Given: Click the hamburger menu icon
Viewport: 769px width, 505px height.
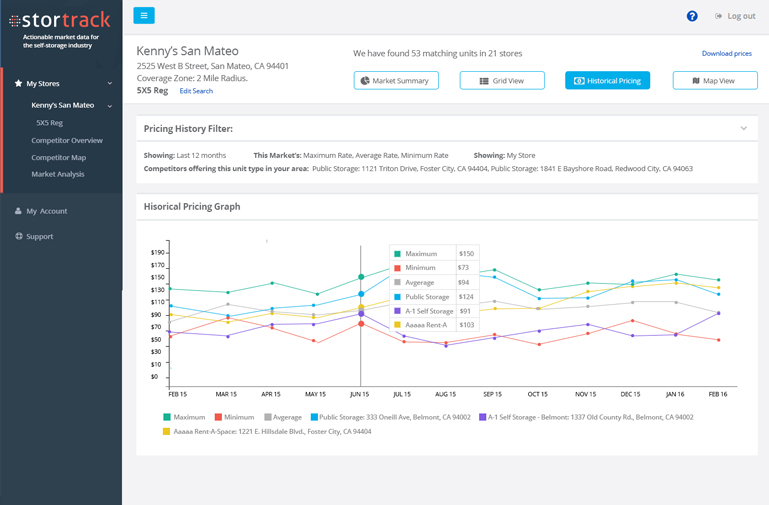Looking at the screenshot, I should coord(144,16).
